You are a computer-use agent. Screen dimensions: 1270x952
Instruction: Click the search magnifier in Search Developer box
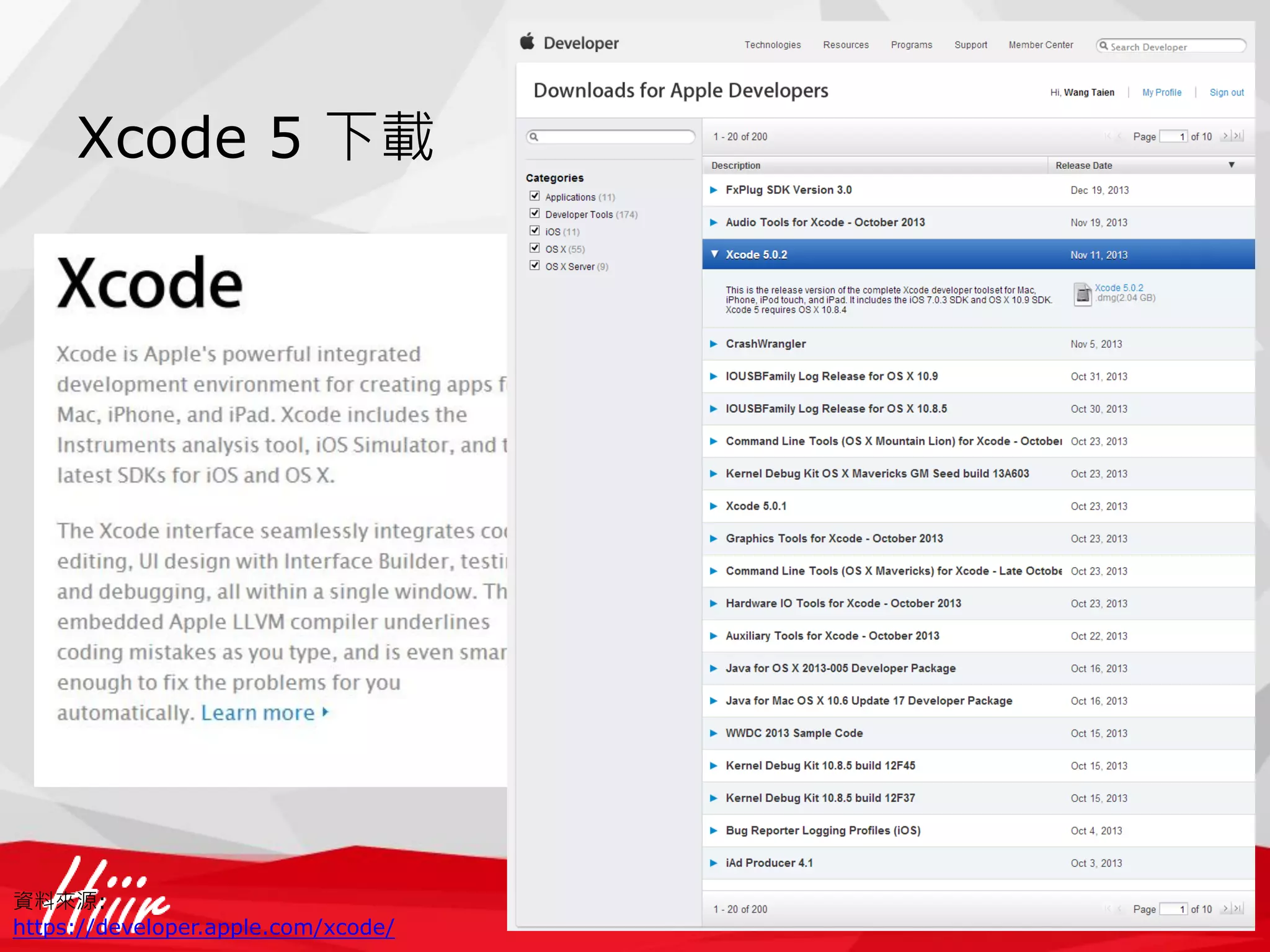point(1103,46)
